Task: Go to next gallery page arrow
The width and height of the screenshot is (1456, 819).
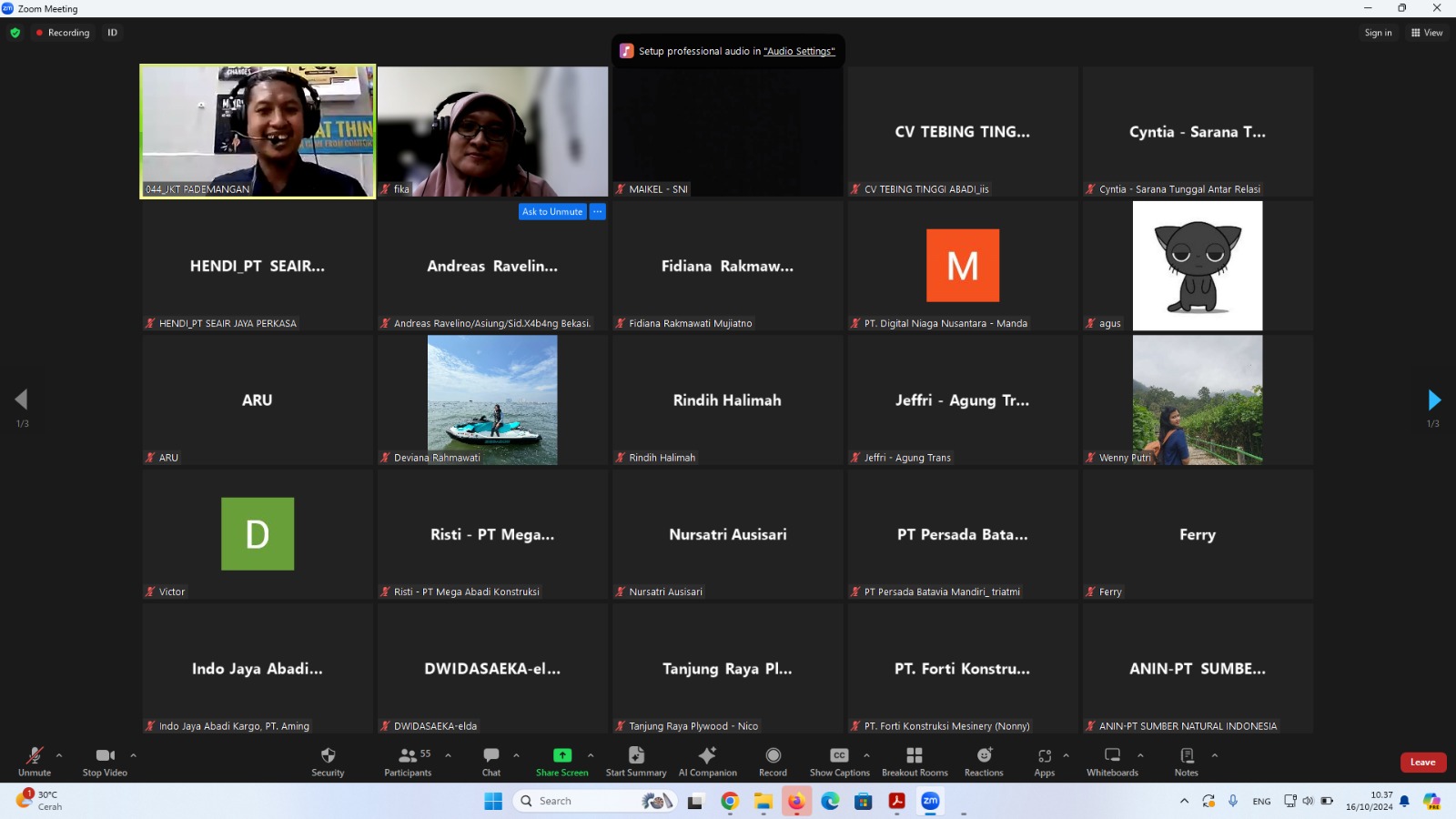Action: (1433, 399)
